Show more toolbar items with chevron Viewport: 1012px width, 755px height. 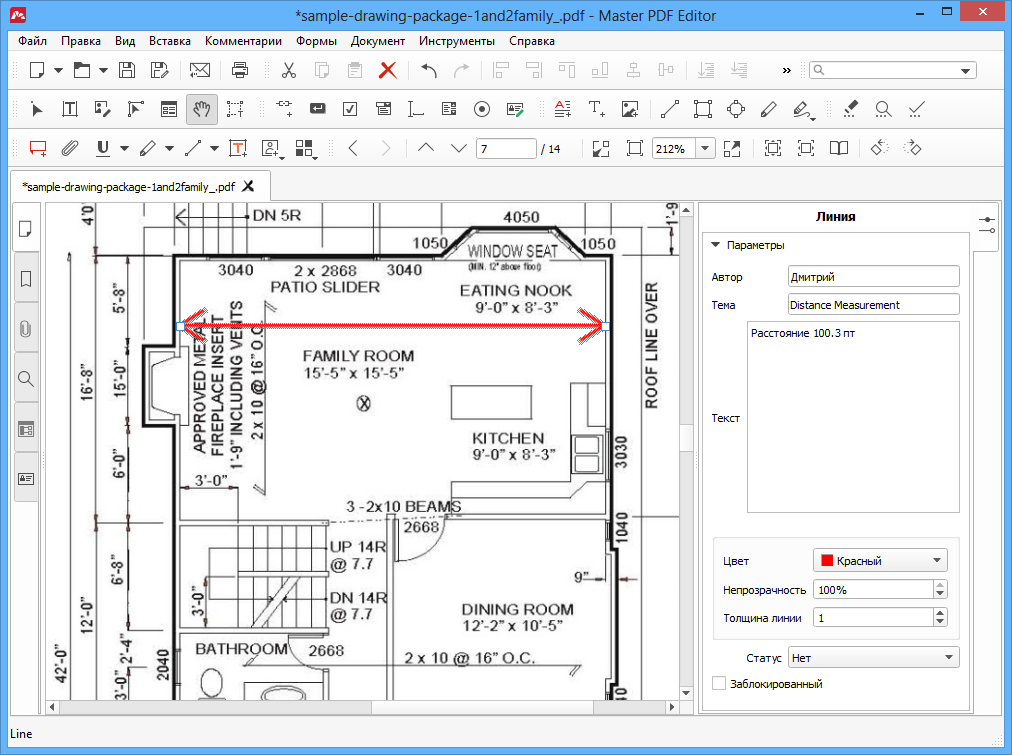pyautogui.click(x=786, y=70)
